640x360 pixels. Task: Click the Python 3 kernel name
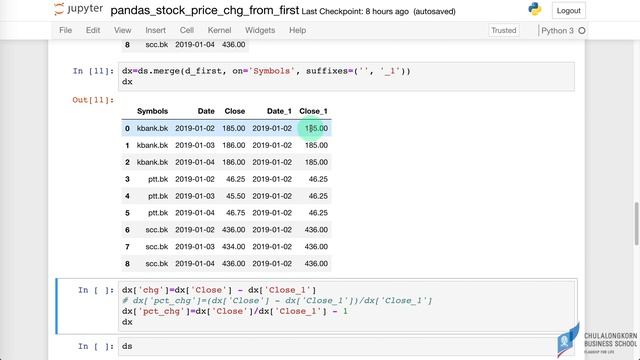tap(557, 31)
